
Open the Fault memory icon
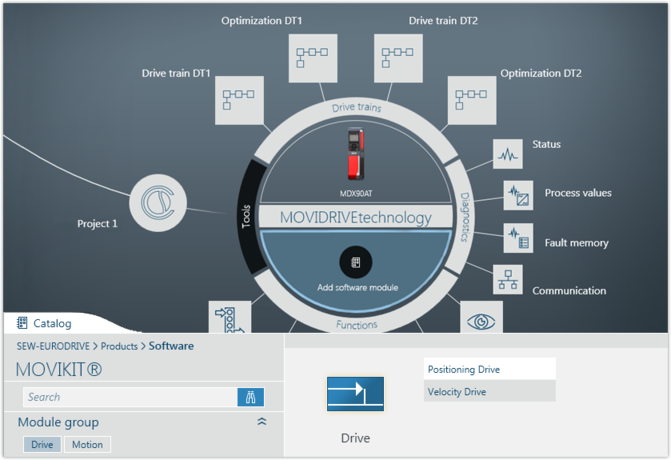coord(518,238)
